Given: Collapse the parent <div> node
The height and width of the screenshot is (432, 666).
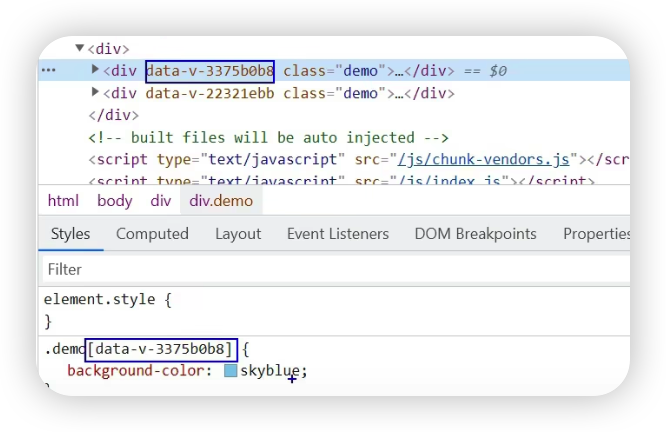Looking at the screenshot, I should [79, 48].
